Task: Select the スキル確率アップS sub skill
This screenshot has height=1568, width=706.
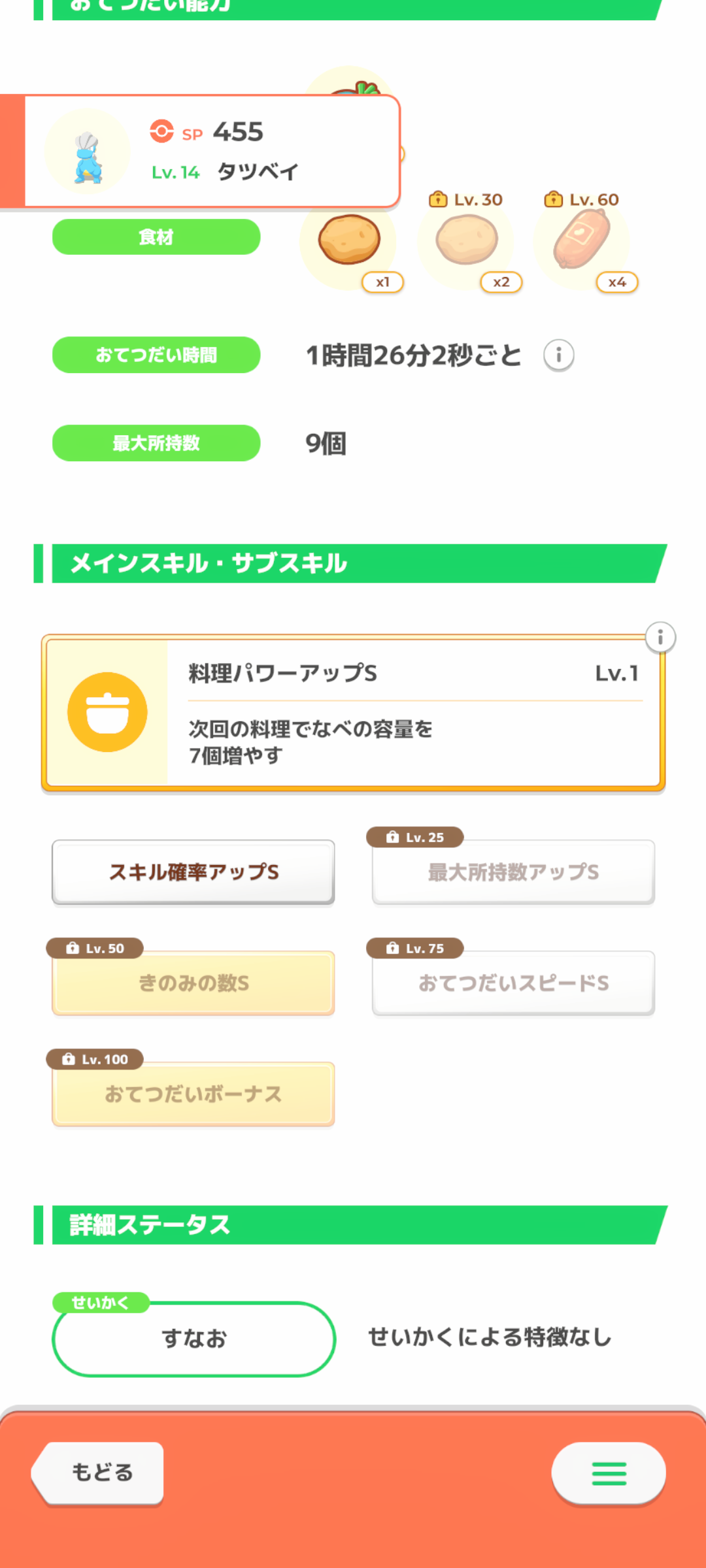Action: tap(193, 872)
